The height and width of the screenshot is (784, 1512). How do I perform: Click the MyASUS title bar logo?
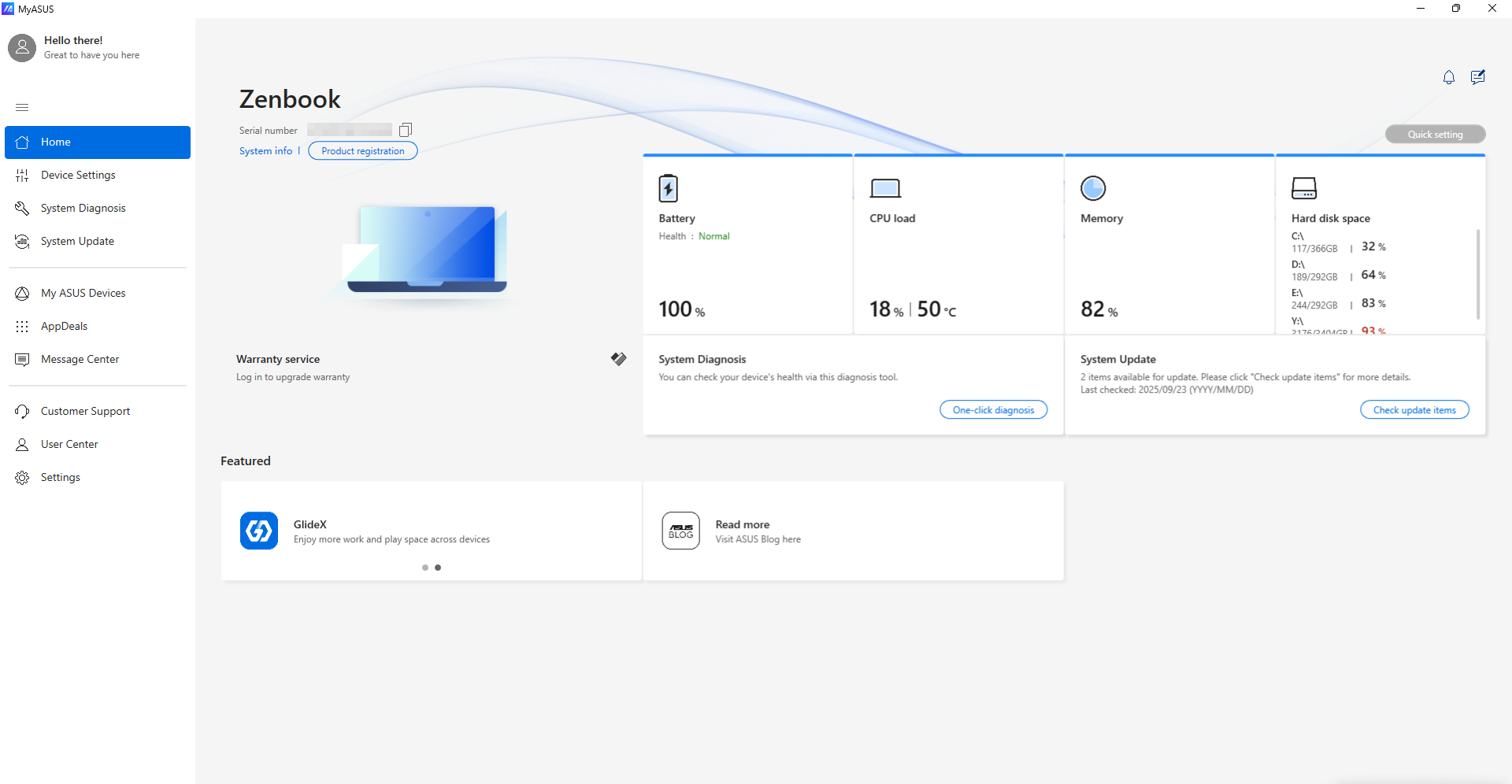click(x=8, y=9)
